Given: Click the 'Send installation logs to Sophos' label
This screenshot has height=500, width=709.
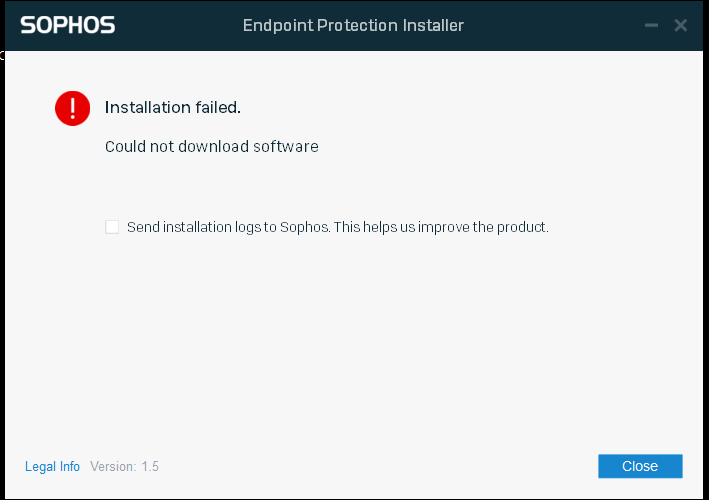Looking at the screenshot, I should click(228, 227).
